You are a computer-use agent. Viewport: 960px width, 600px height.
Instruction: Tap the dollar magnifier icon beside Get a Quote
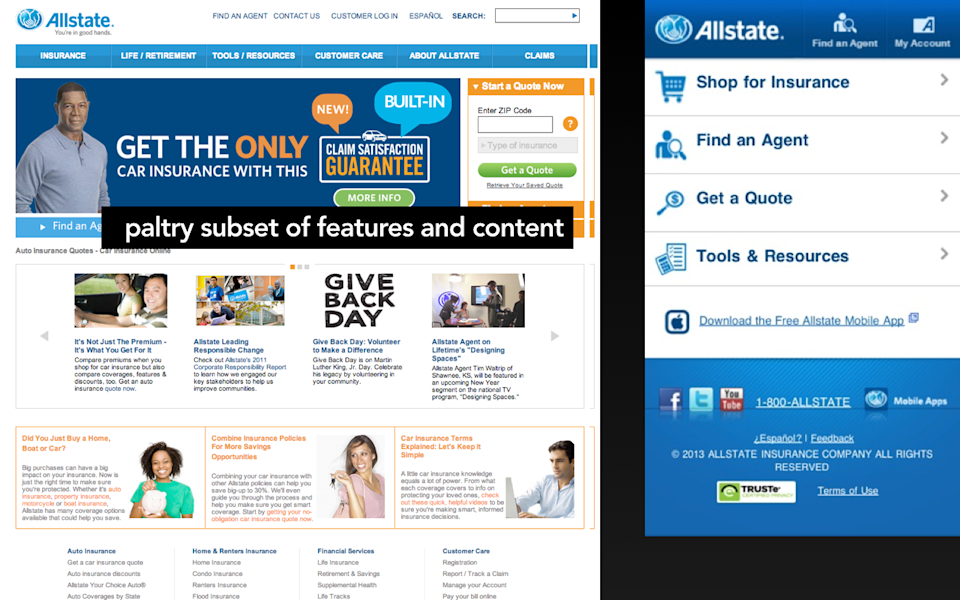pyautogui.click(x=670, y=202)
